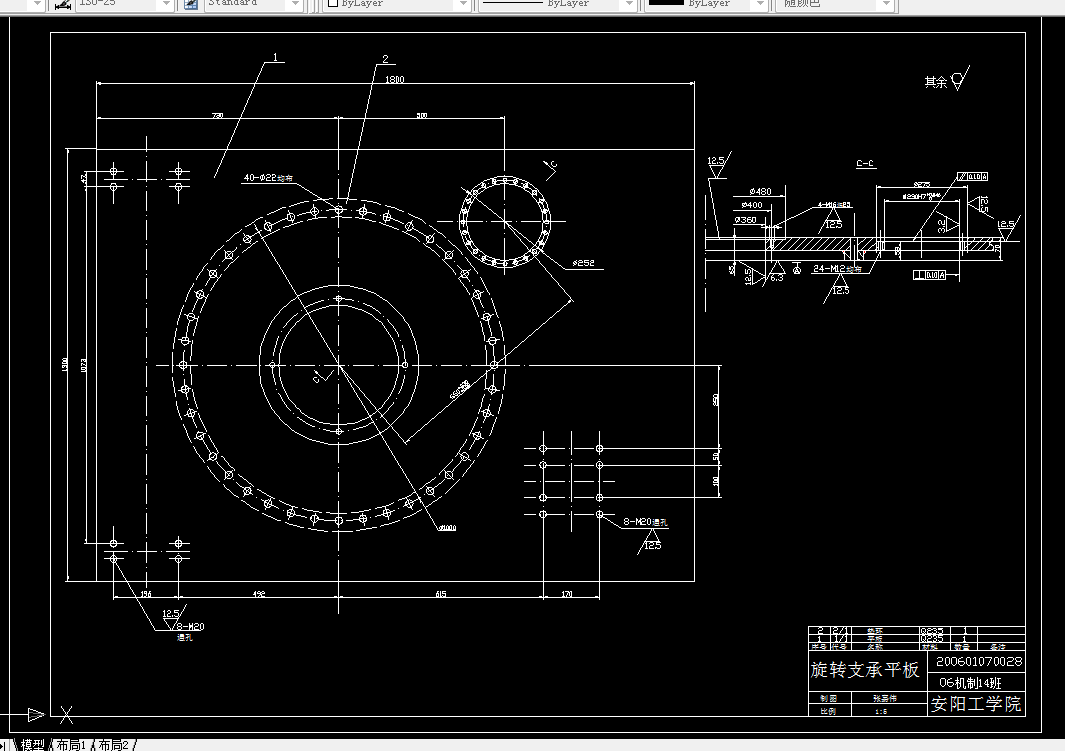Image resolution: width=1065 pixels, height=751 pixels.
Task: Click the surface roughness symbol beside 其余
Action: [960, 79]
